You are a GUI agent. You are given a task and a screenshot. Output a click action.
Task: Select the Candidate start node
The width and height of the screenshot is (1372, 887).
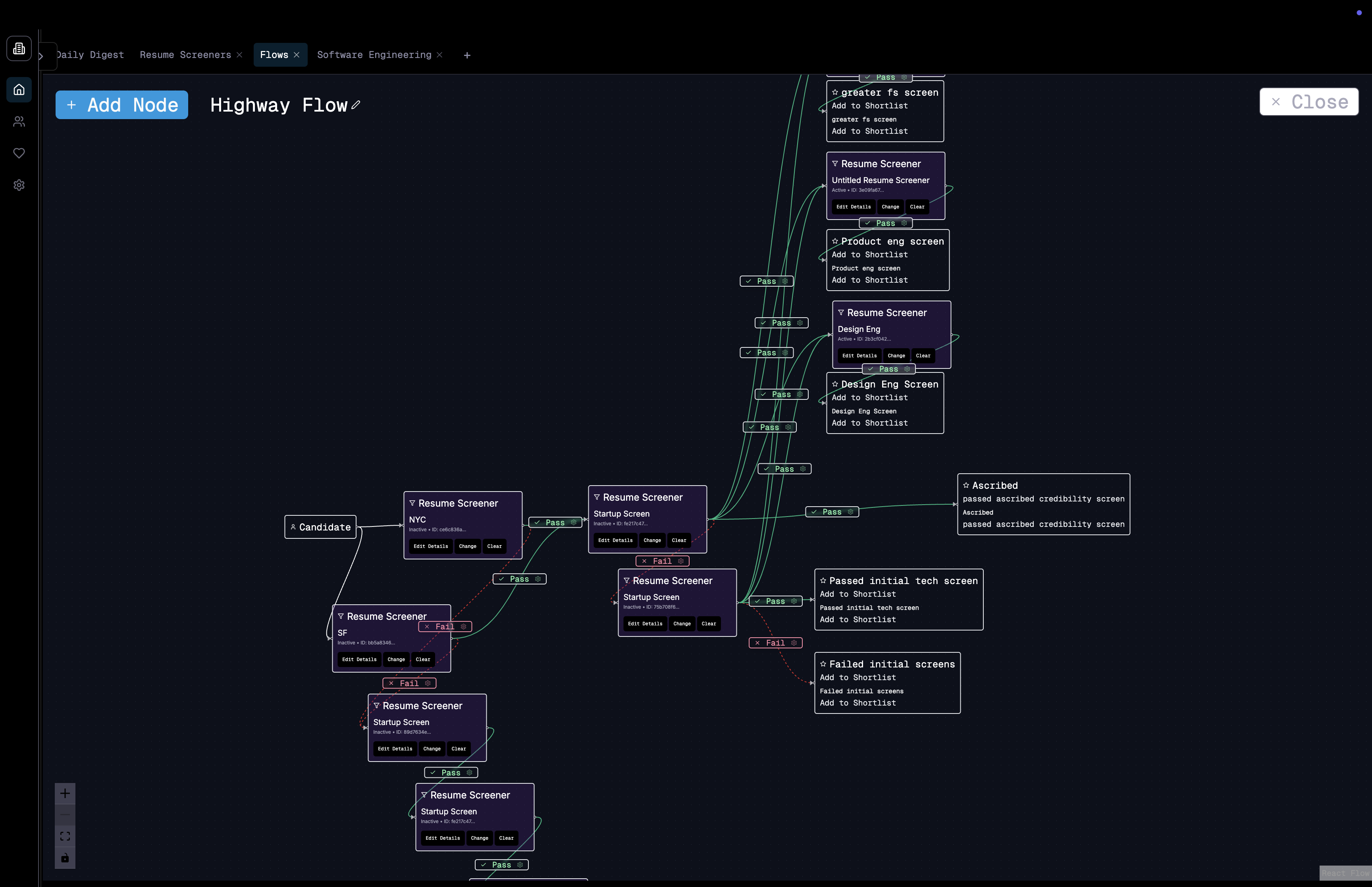point(321,527)
